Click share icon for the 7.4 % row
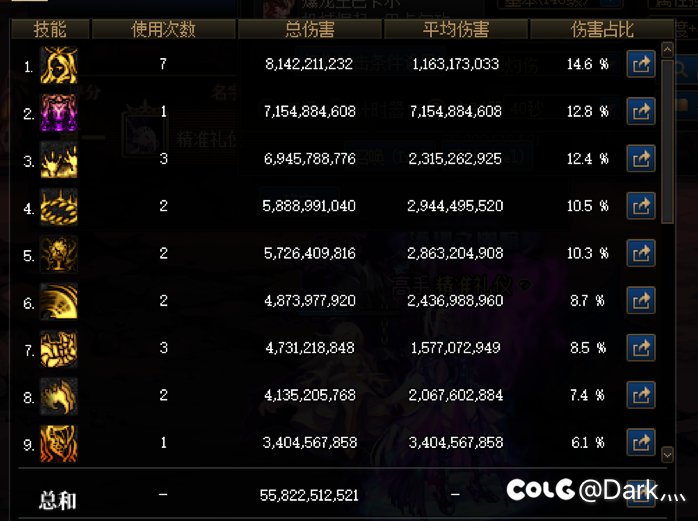 click(641, 395)
